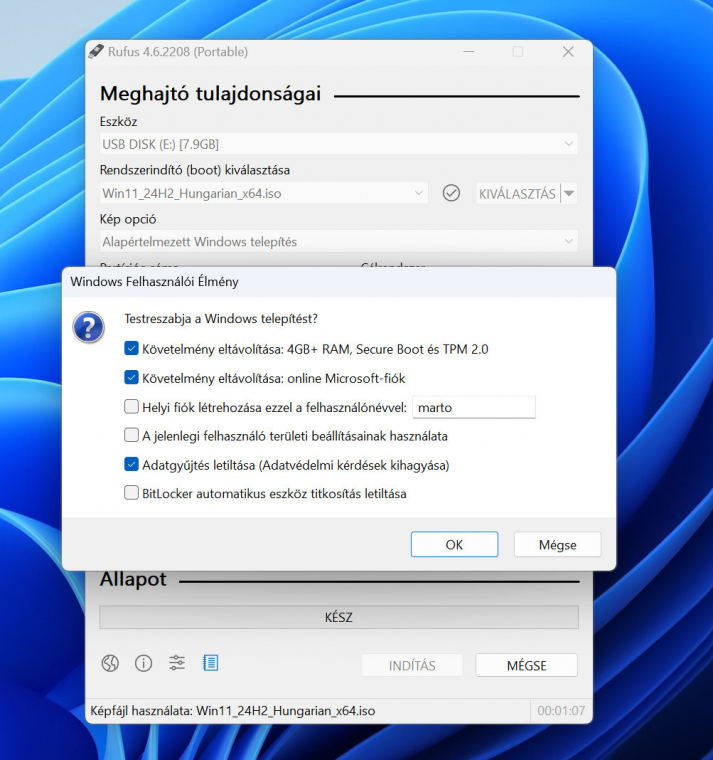The image size is (713, 760).
Task: Click the Képfájl használata status bar text
Action: [233, 711]
